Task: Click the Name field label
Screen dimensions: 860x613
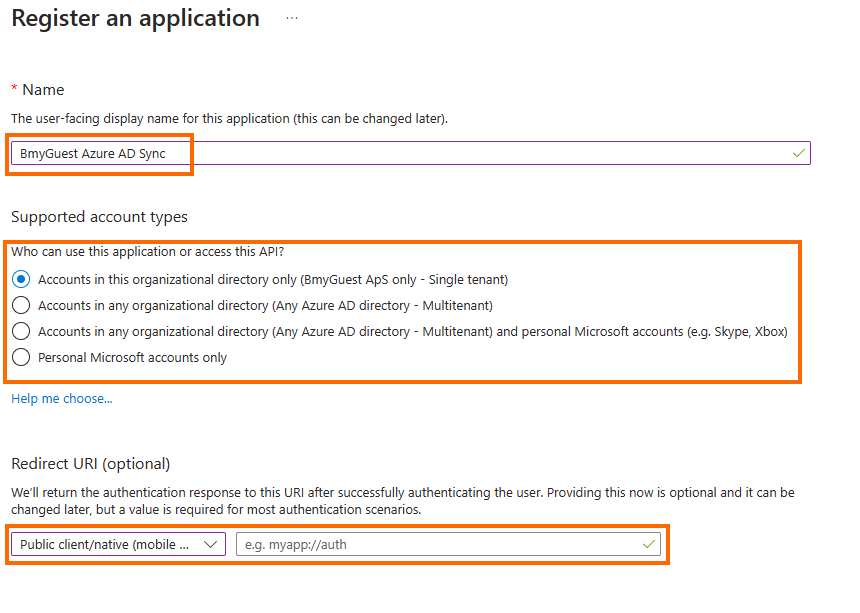Action: coord(43,89)
